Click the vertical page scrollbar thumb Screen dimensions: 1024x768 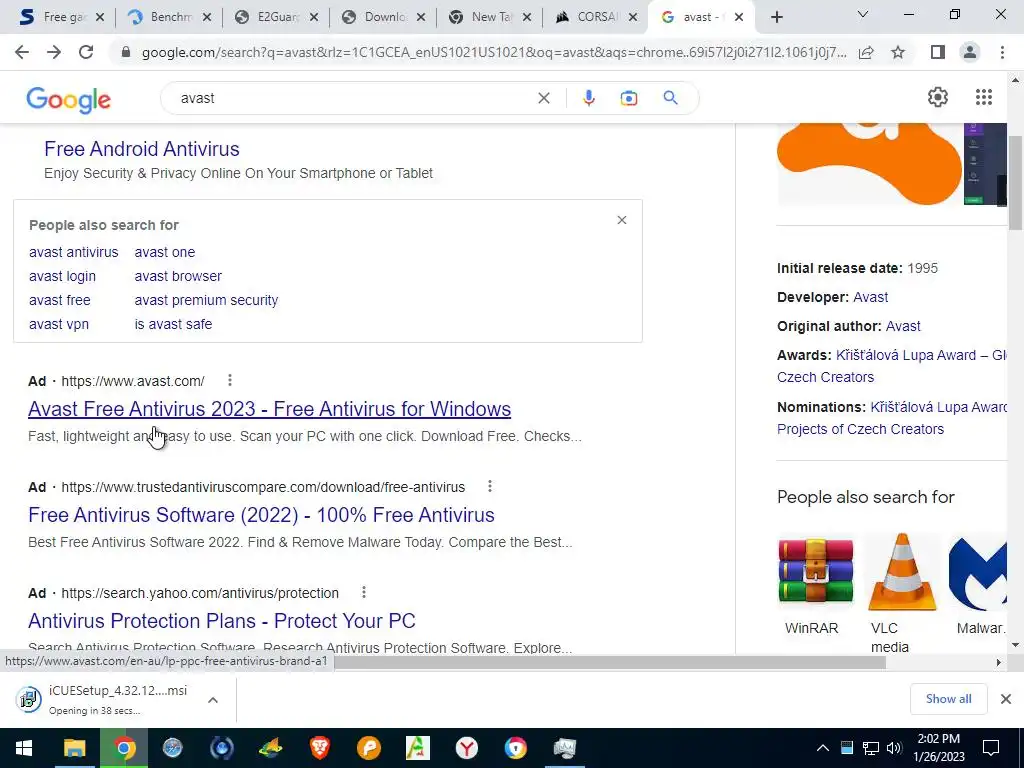[x=1015, y=183]
